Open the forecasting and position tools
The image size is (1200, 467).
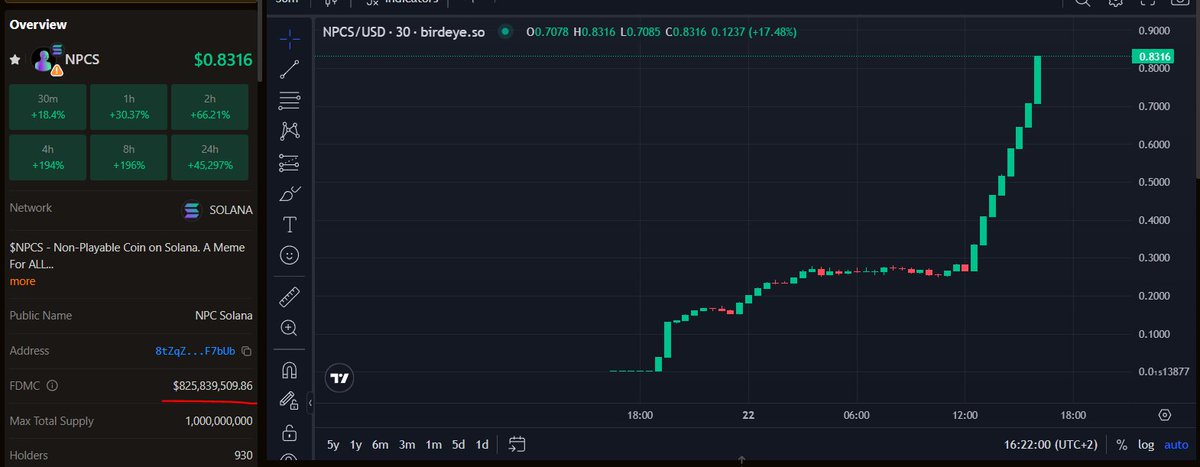pos(289,162)
